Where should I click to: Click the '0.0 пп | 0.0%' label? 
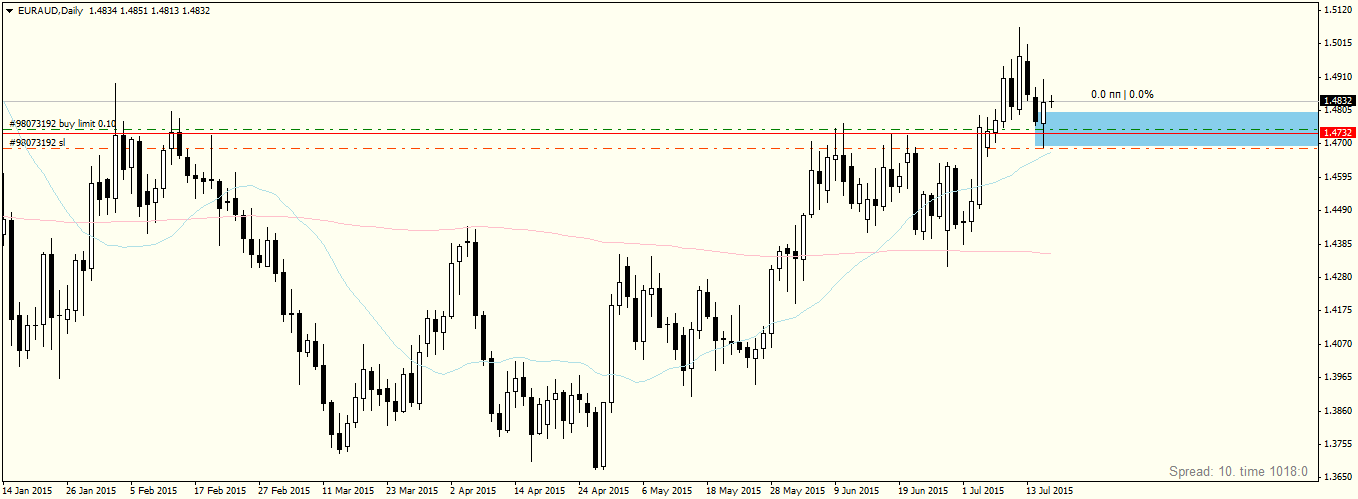click(x=1122, y=94)
